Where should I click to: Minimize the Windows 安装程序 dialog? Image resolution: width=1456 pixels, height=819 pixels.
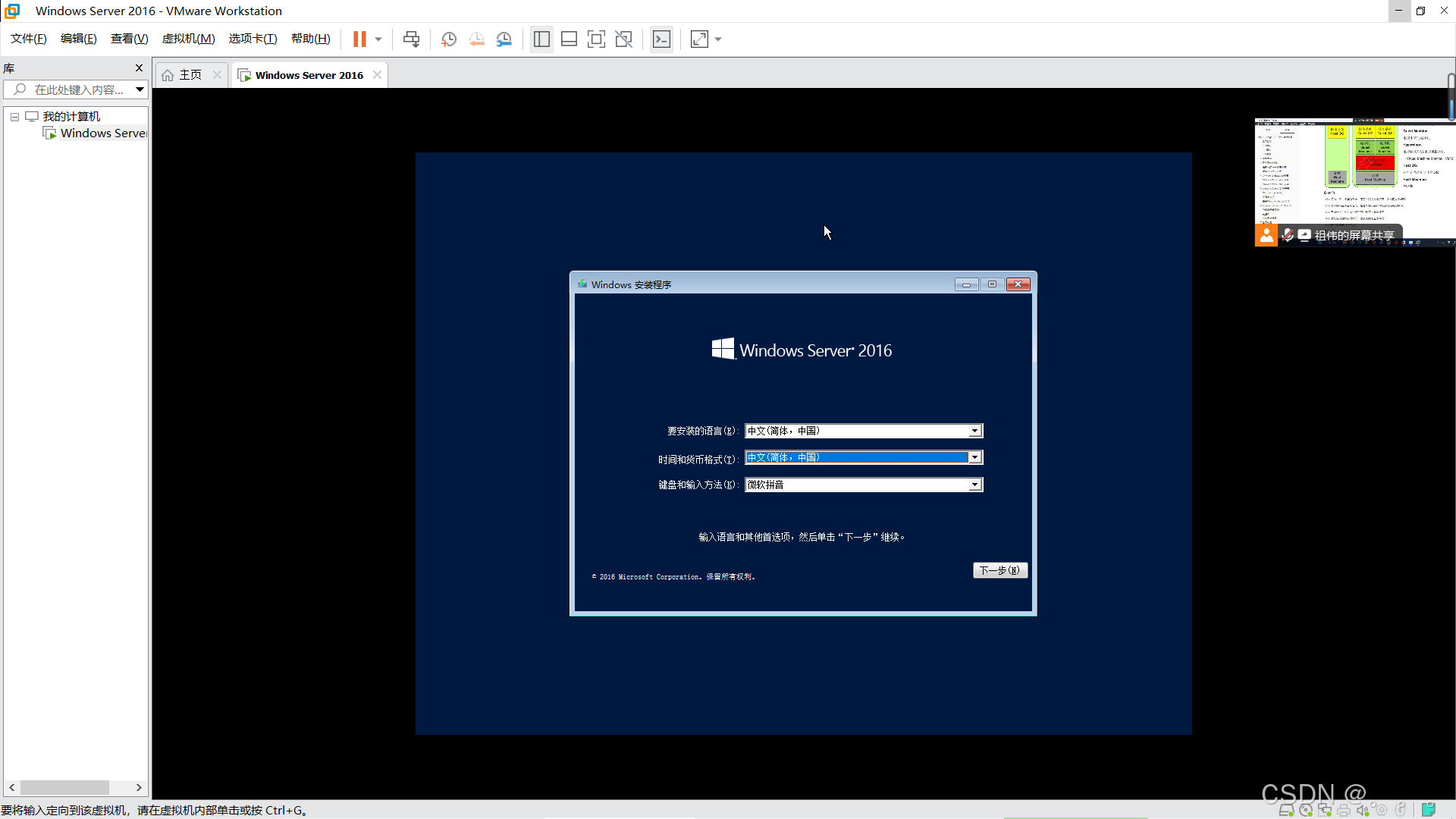[x=966, y=284]
